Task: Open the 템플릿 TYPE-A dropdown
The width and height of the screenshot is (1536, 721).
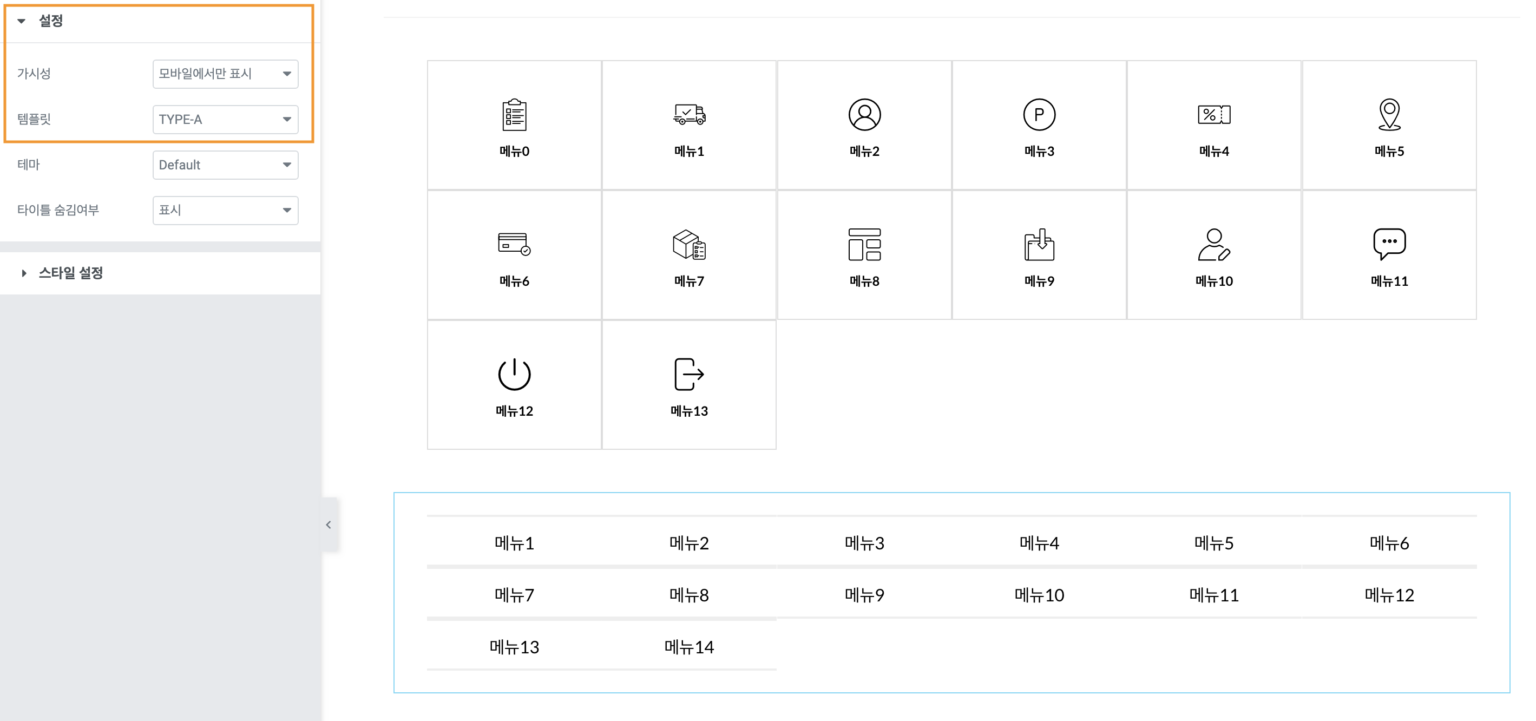Action: 225,120
